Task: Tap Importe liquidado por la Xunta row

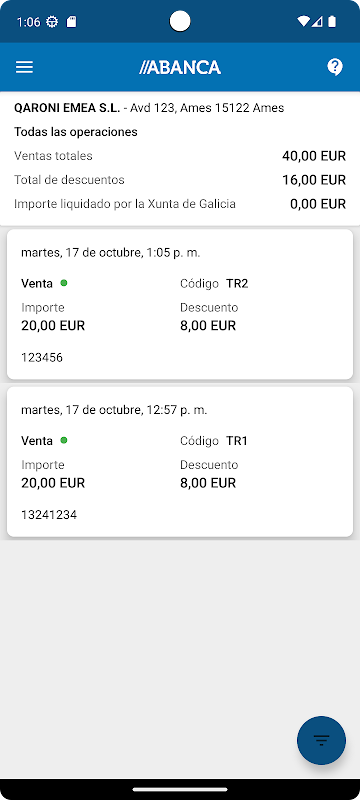Action: pos(180,205)
